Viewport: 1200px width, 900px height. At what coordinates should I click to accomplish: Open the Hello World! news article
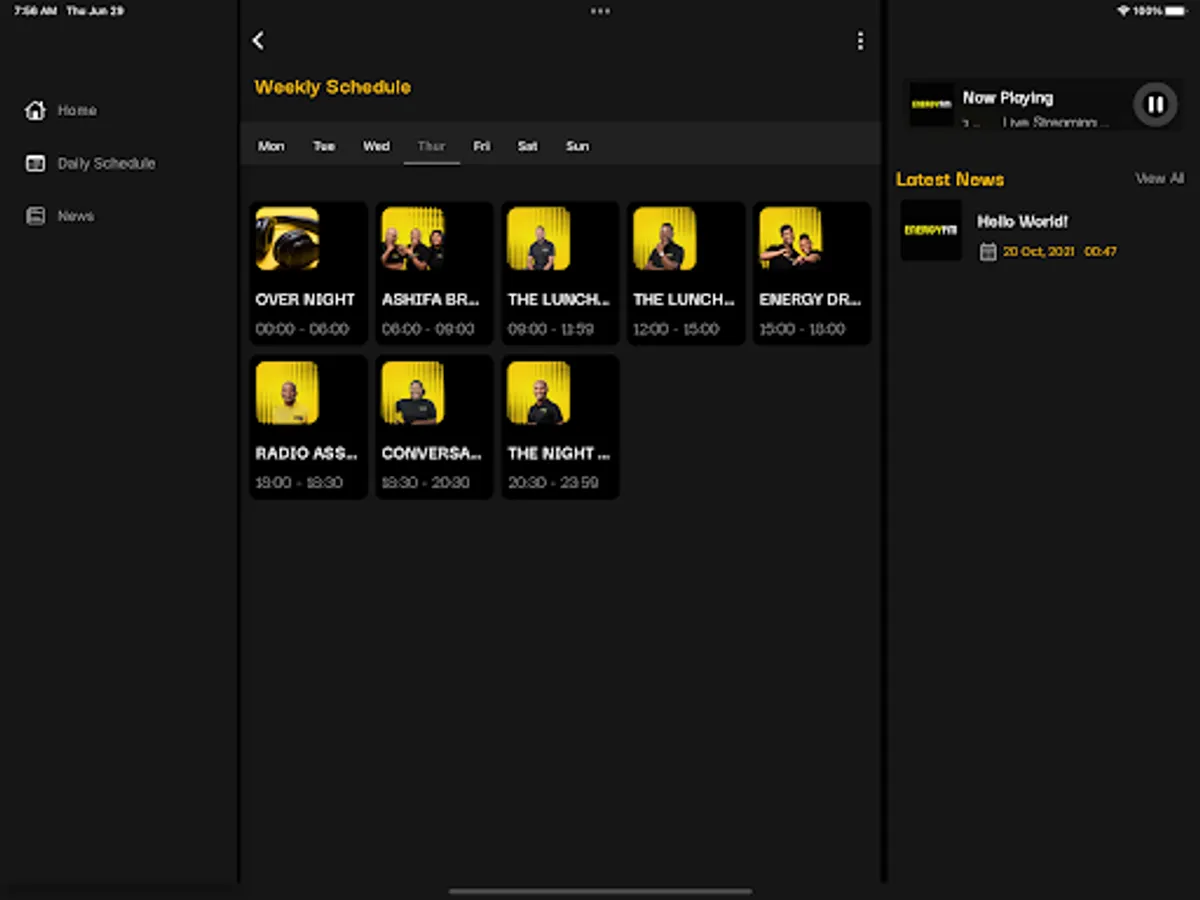click(x=1022, y=222)
